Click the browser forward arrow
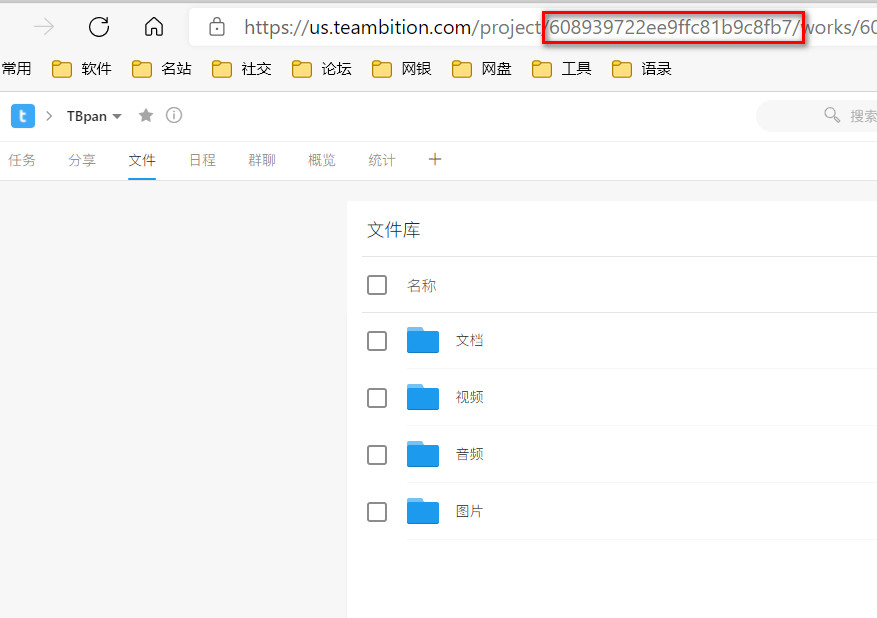 44,27
